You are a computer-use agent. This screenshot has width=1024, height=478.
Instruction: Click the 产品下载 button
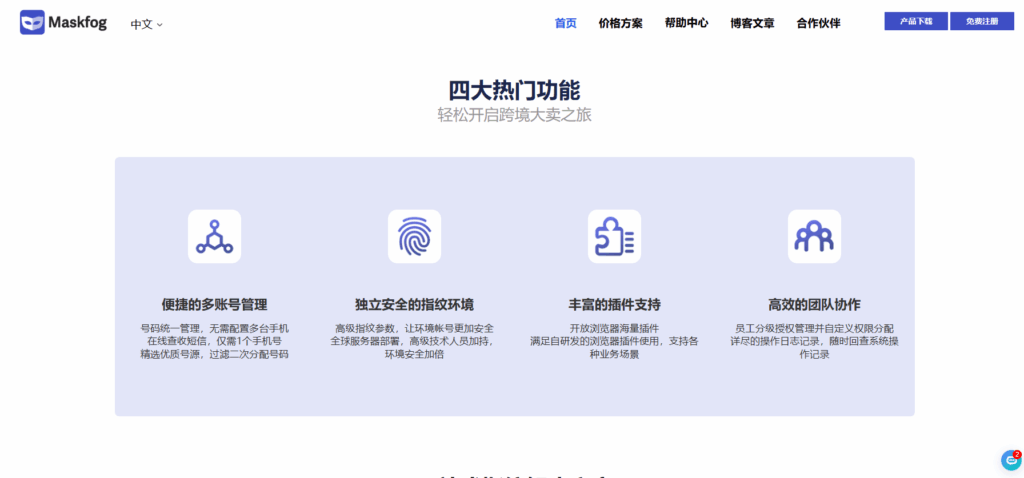[x=916, y=21]
